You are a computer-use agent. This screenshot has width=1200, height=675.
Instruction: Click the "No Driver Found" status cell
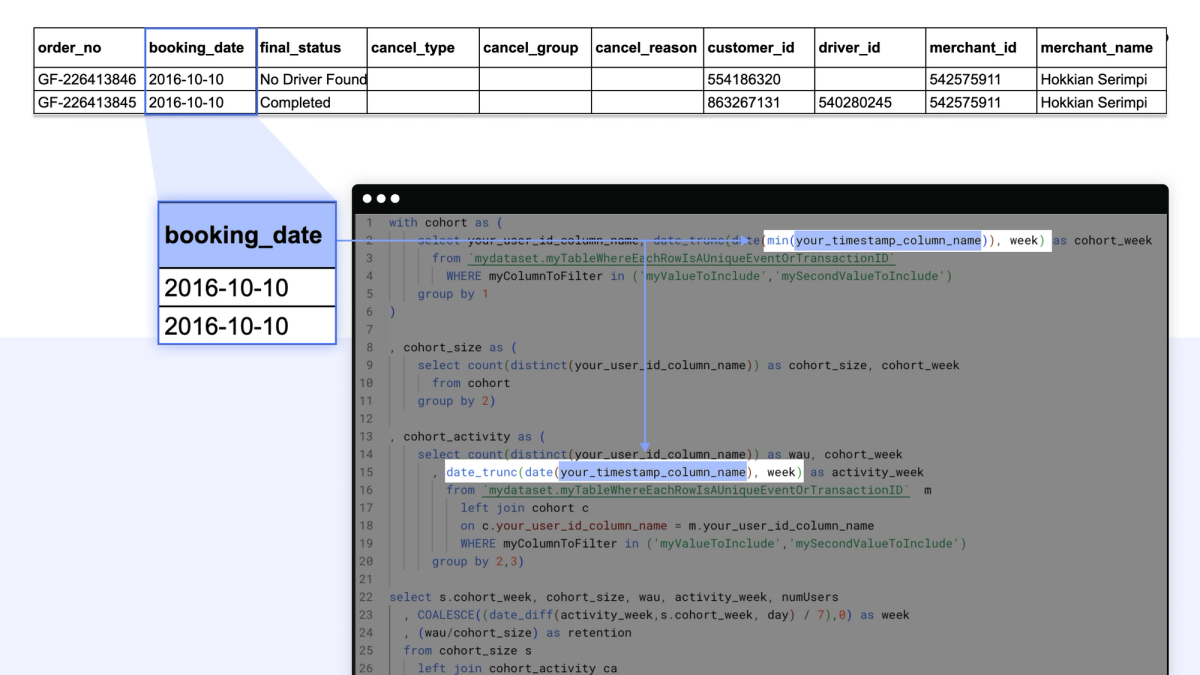(x=313, y=79)
